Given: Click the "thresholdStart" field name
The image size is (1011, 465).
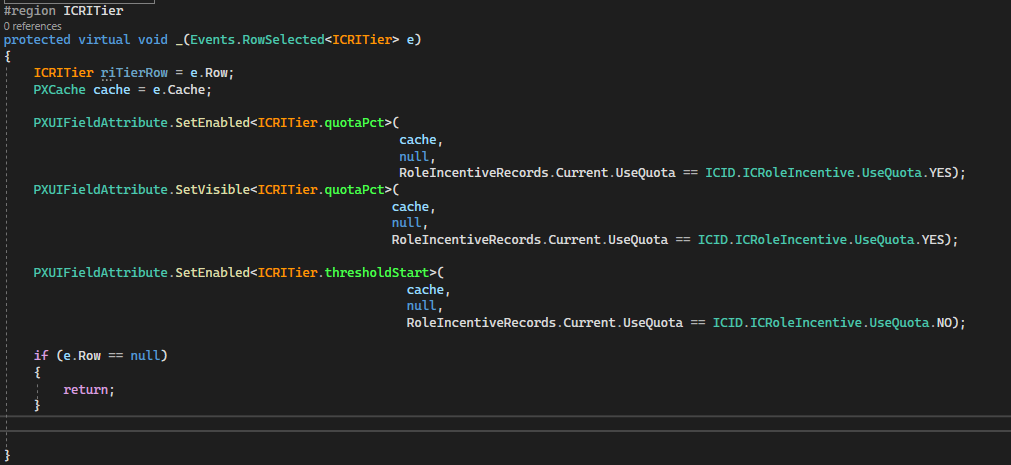Looking at the screenshot, I should coord(377,273).
